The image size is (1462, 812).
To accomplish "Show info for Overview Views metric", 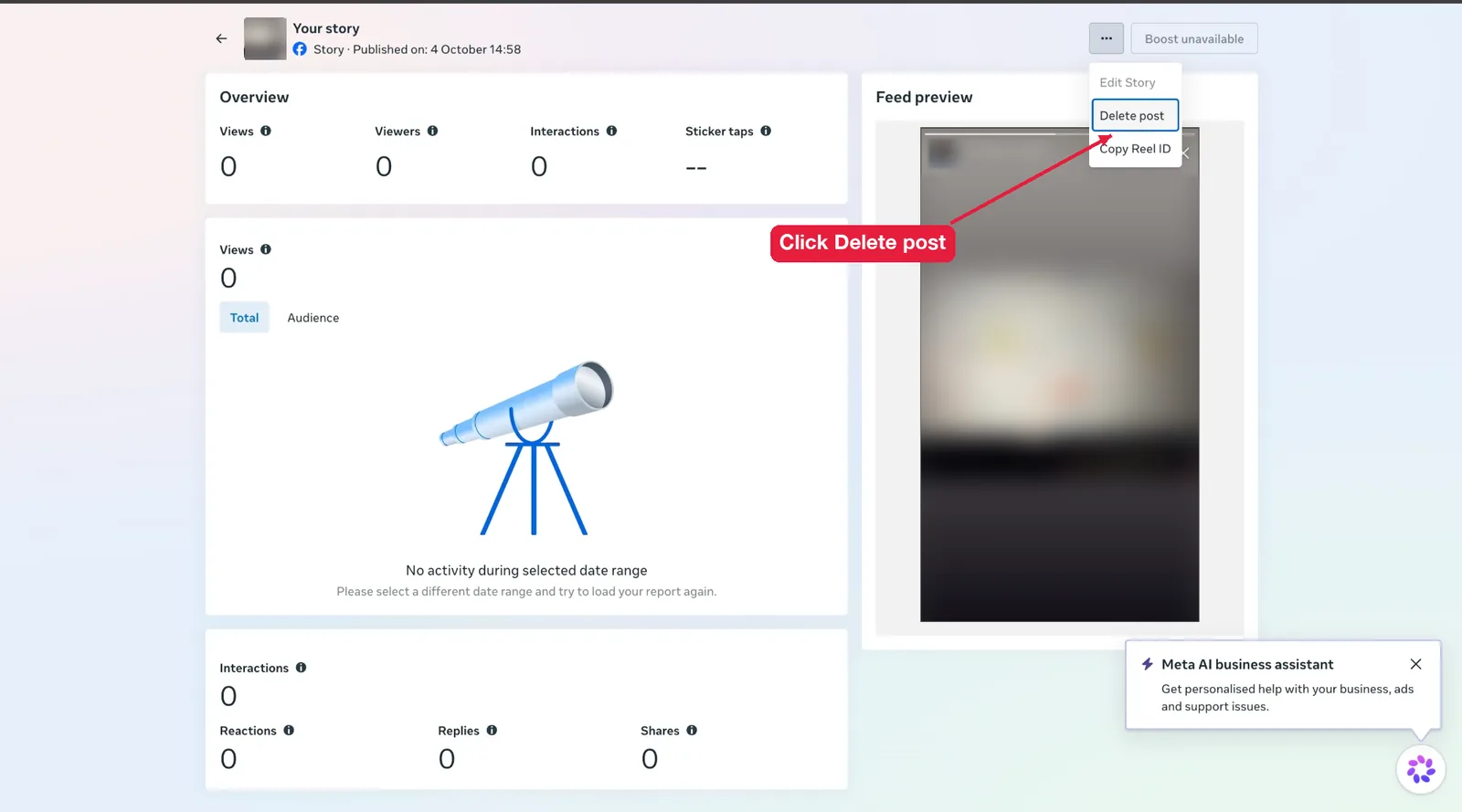I will tap(266, 131).
